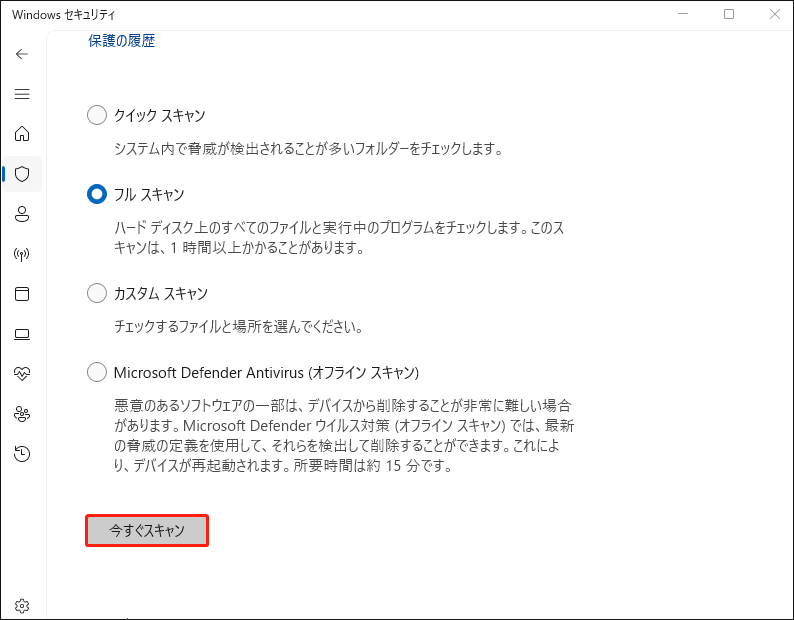Open the hamburger navigation menu
This screenshot has width=794, height=620.
[x=22, y=94]
